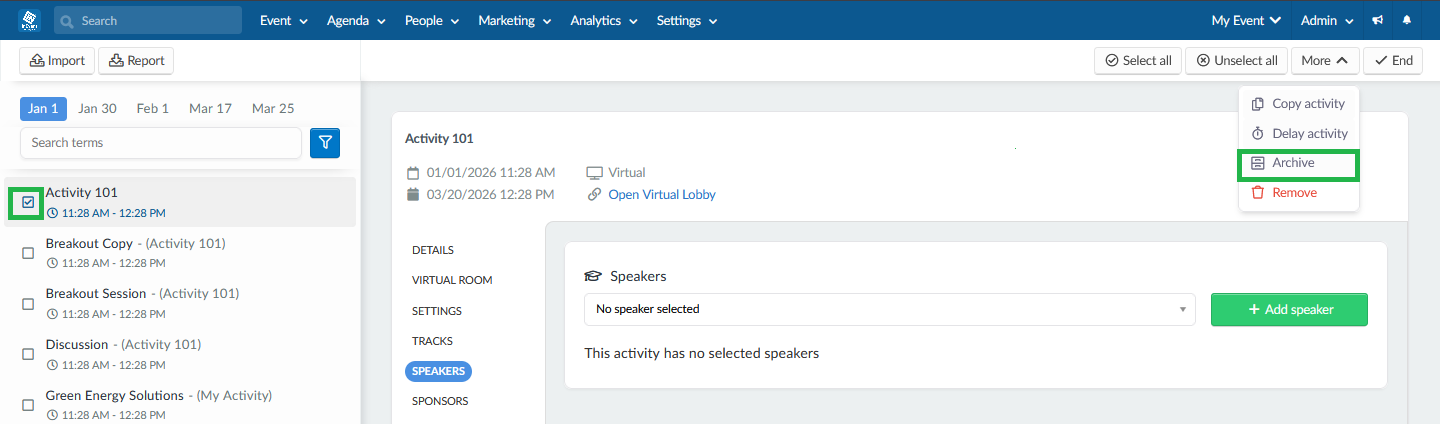The height and width of the screenshot is (424, 1440).
Task: Click the Unselect all button
Action: click(x=1236, y=61)
